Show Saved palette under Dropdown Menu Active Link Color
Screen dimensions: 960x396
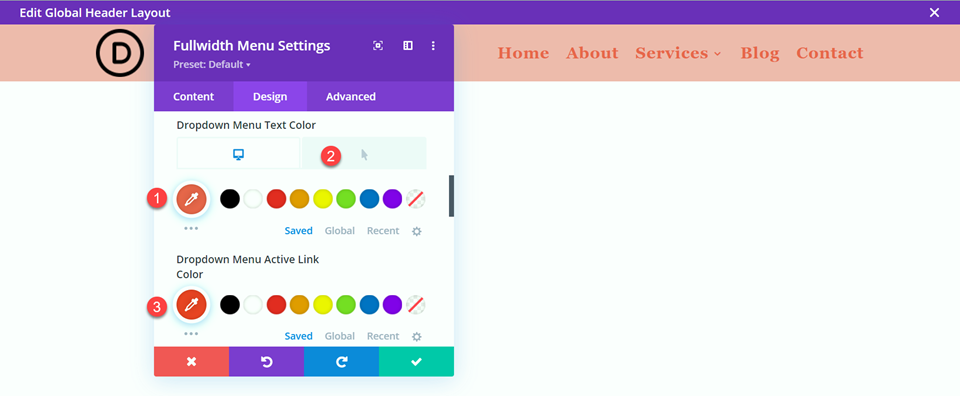pyautogui.click(x=299, y=336)
